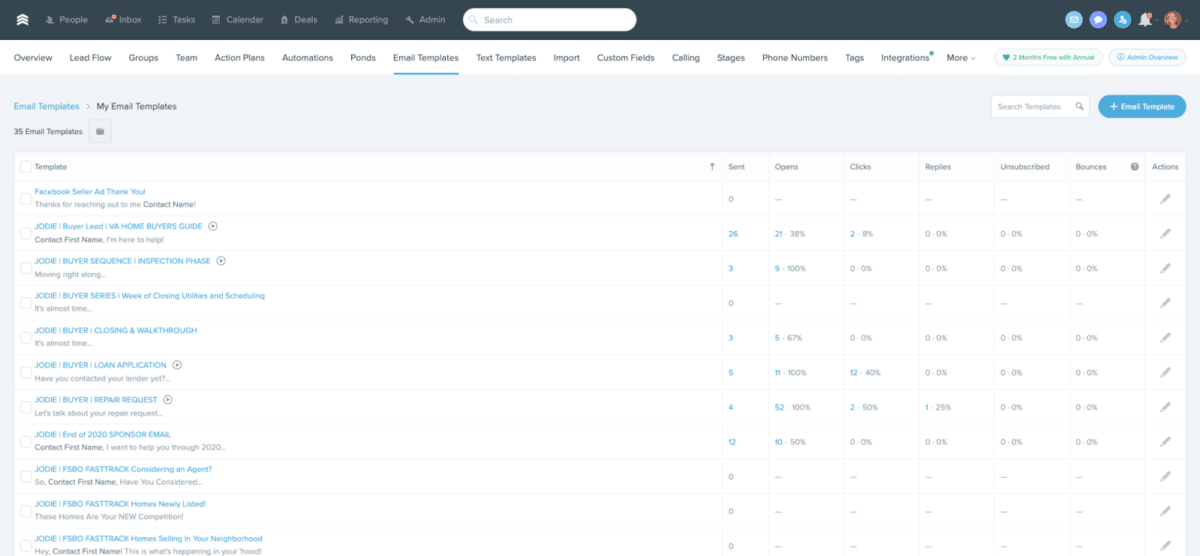This screenshot has height=556, width=1200.
Task: Check the REPAIR REQUEST row checkbox
Action: [26, 407]
